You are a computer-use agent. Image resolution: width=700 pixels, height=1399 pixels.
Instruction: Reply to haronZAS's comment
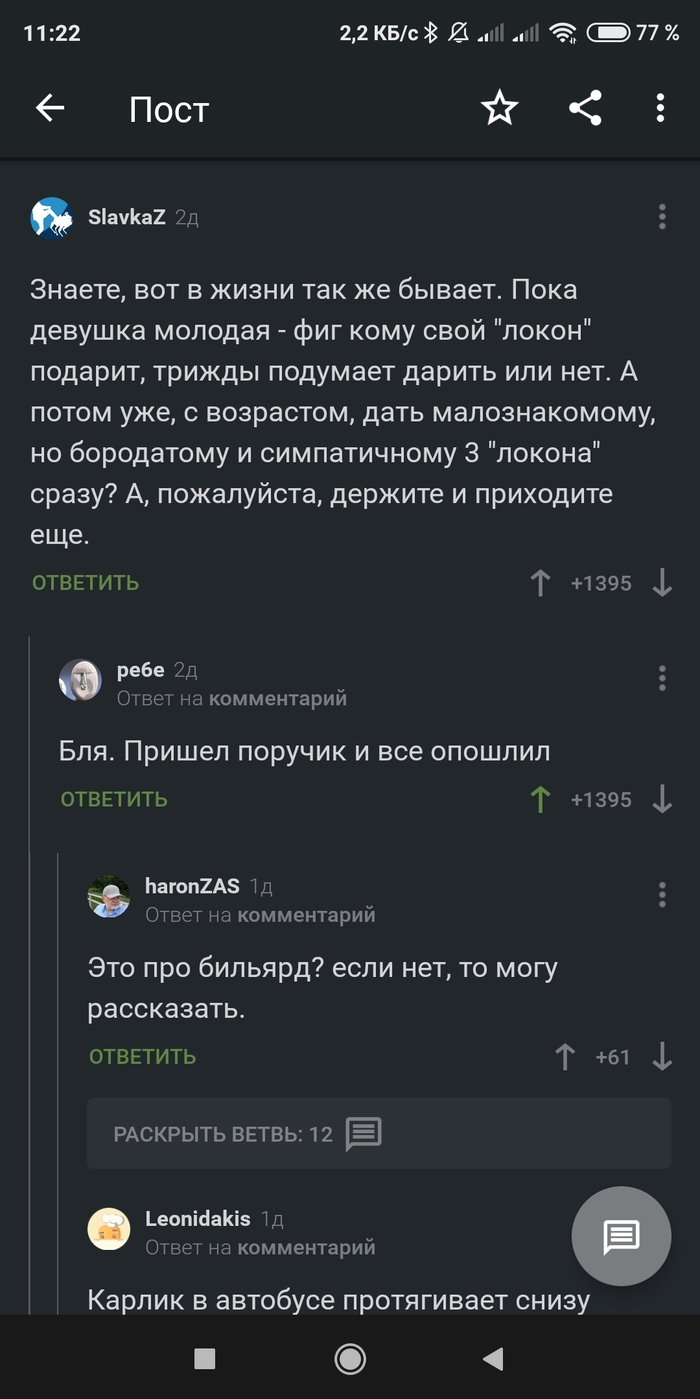pyautogui.click(x=142, y=1057)
